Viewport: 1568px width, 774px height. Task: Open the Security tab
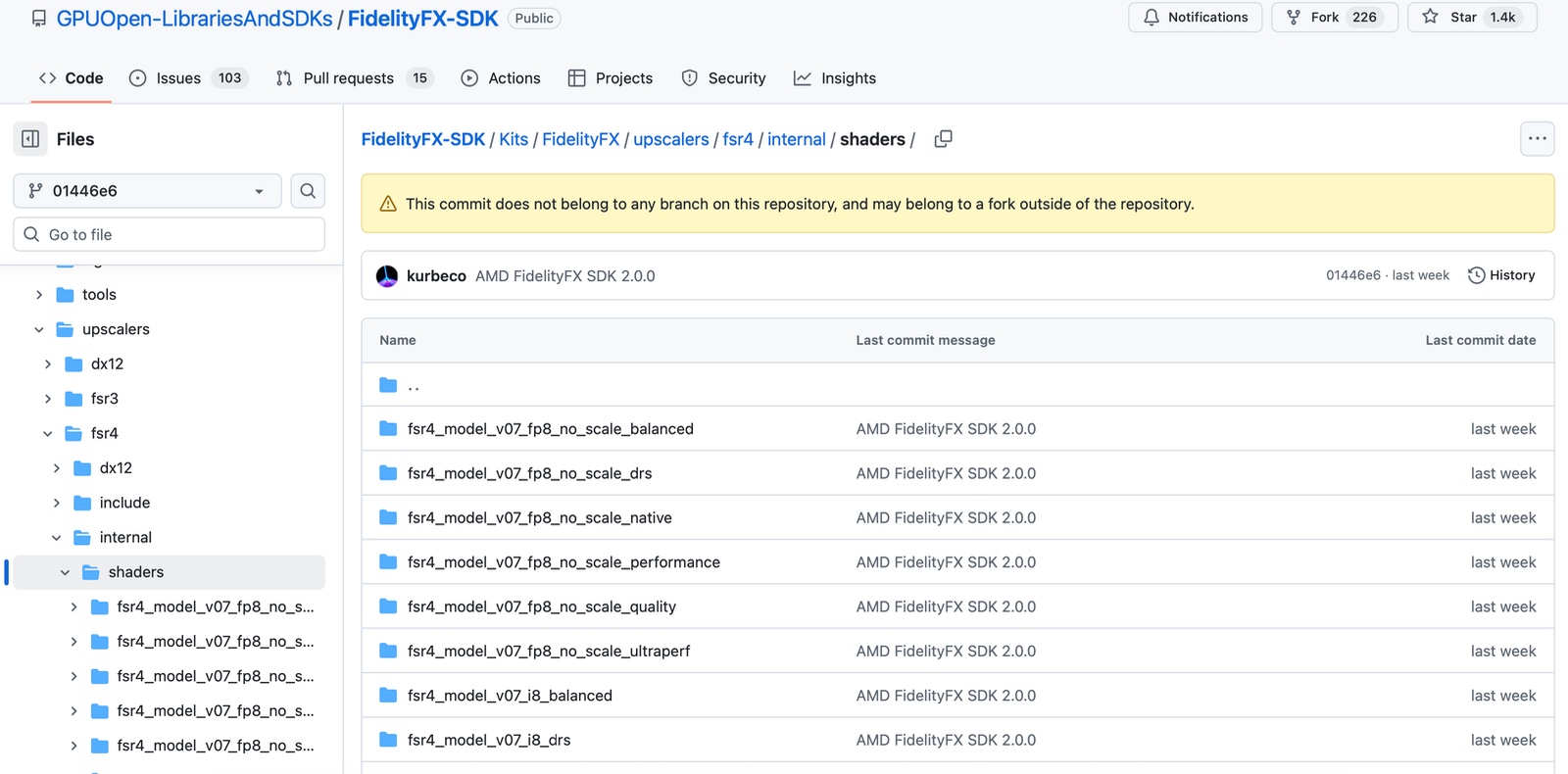pyautogui.click(x=723, y=78)
